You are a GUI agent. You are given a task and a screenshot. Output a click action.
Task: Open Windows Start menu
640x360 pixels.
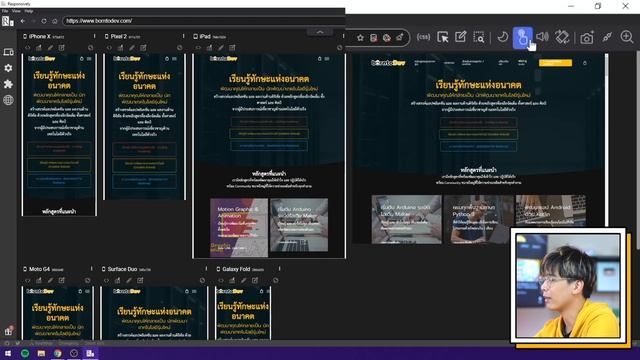[8, 353]
